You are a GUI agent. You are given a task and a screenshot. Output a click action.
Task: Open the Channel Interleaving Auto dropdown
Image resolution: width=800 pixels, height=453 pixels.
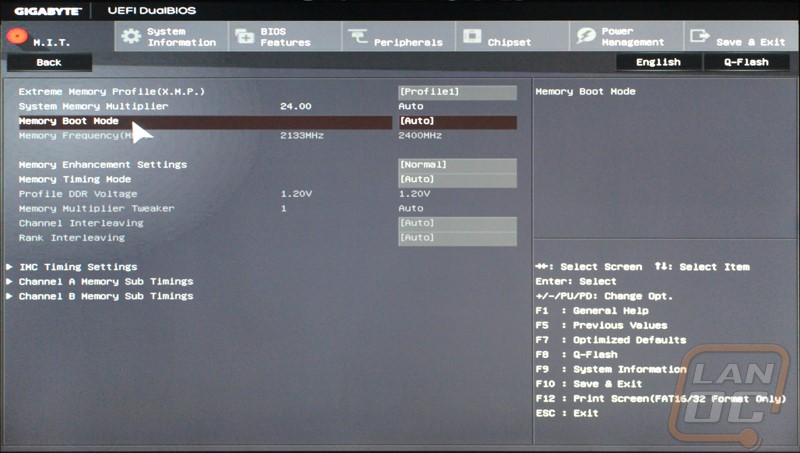[x=457, y=223]
